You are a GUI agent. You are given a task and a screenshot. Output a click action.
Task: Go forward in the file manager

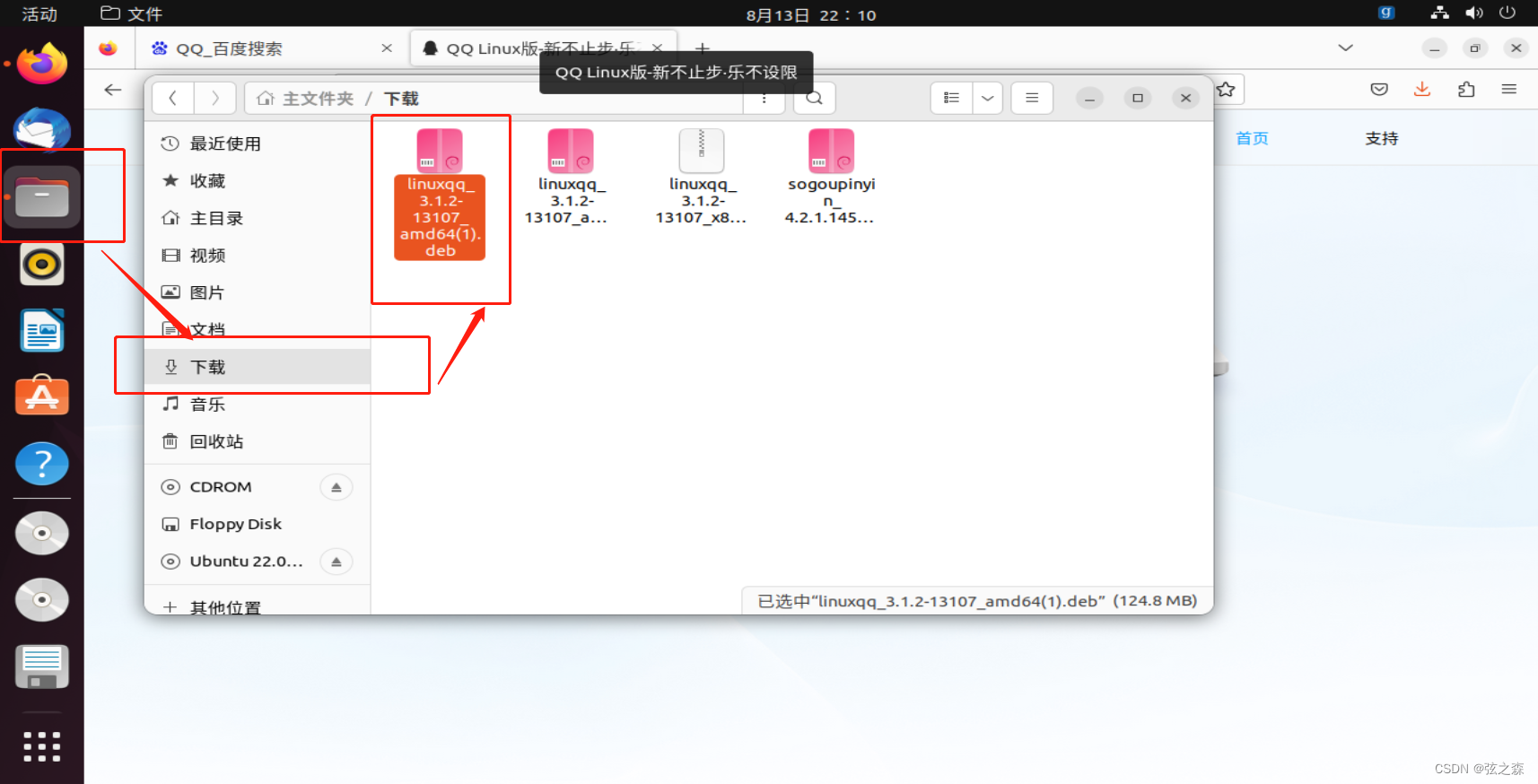tap(215, 99)
